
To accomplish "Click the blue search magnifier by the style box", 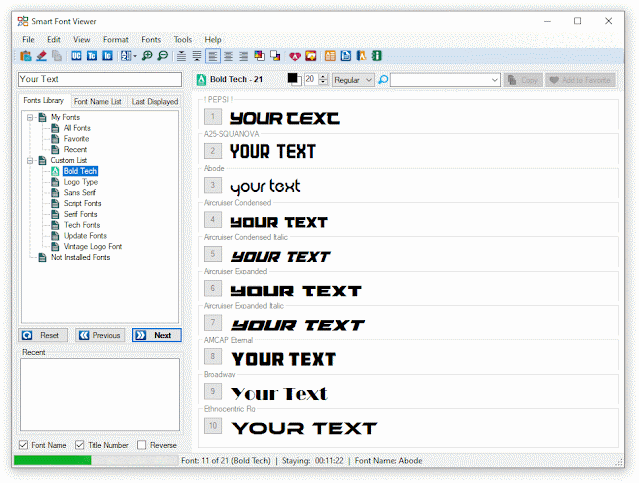I will pos(383,79).
